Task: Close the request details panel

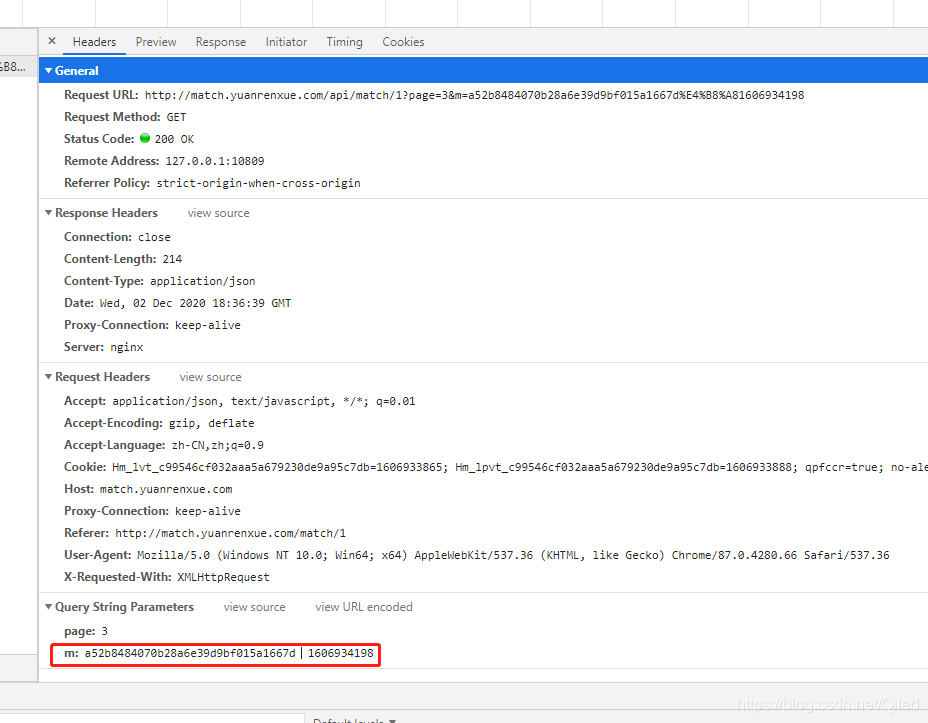Action: pyautogui.click(x=52, y=41)
